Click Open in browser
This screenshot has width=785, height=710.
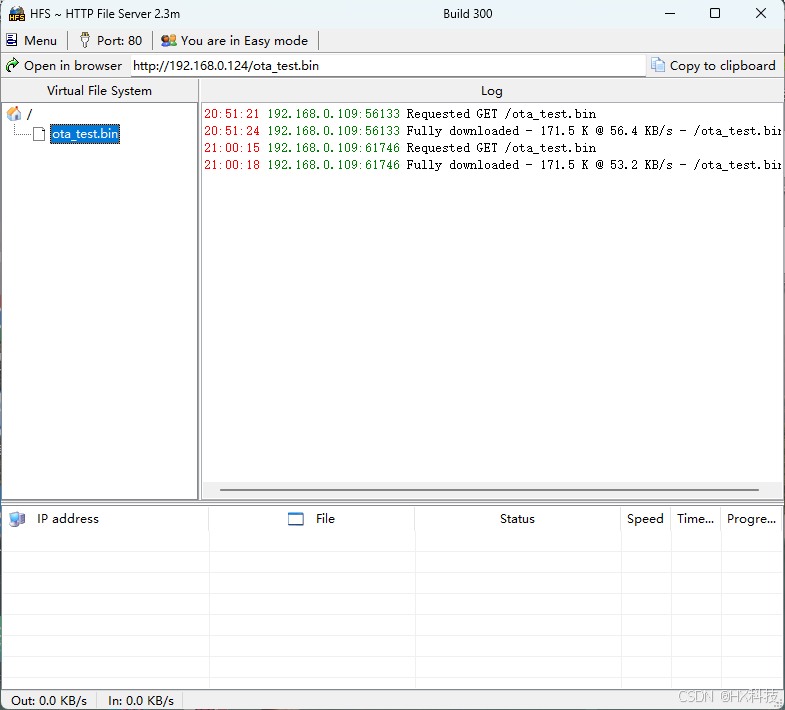click(64, 66)
